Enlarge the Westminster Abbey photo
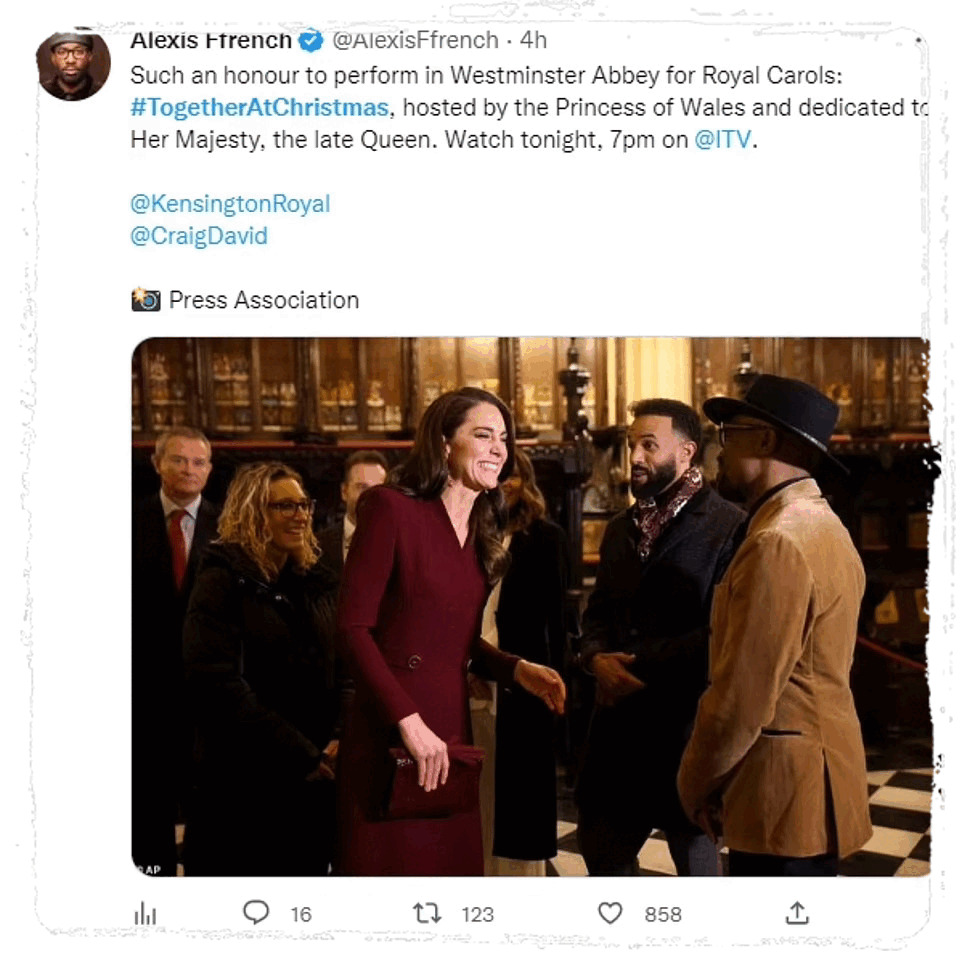962x957 pixels. coord(530,606)
